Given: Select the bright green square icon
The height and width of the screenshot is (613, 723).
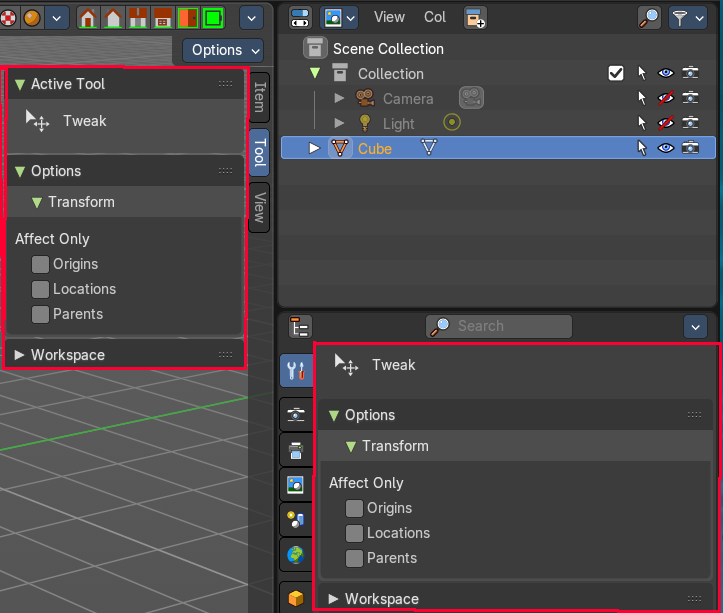Looking at the screenshot, I should (213, 18).
